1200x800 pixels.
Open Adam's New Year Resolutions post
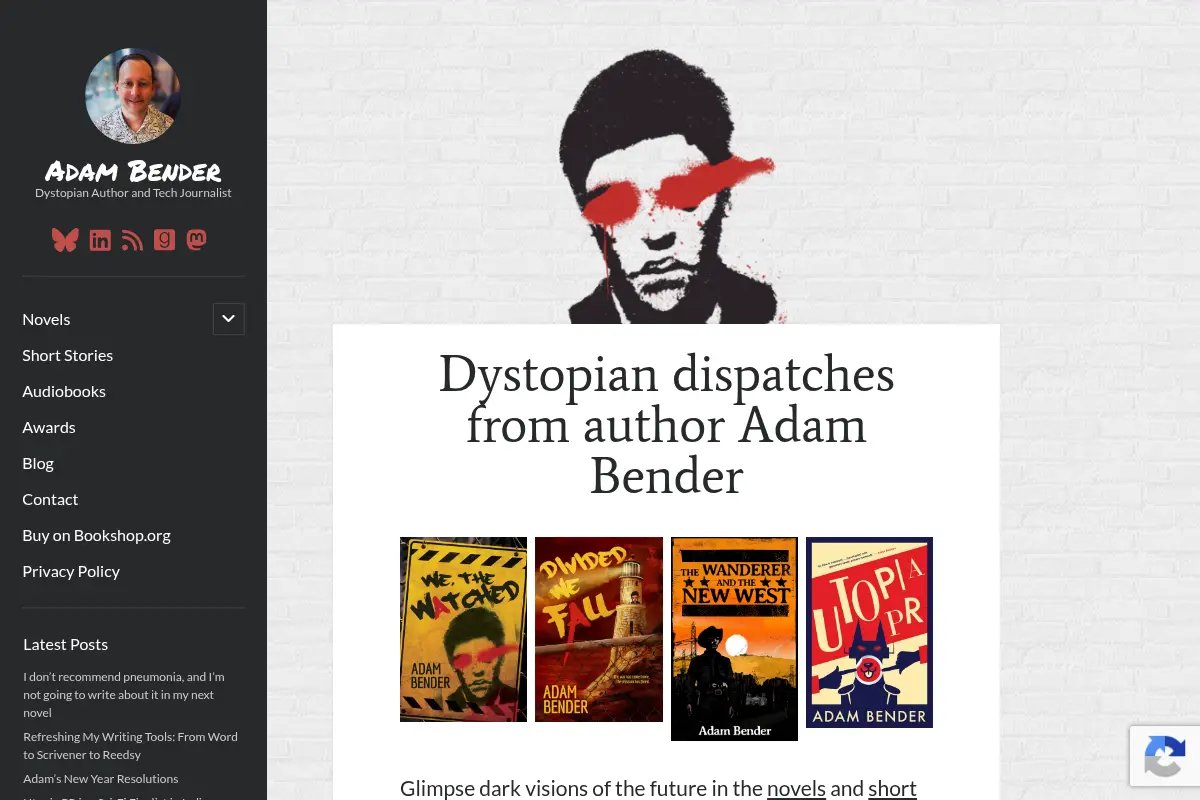(100, 778)
